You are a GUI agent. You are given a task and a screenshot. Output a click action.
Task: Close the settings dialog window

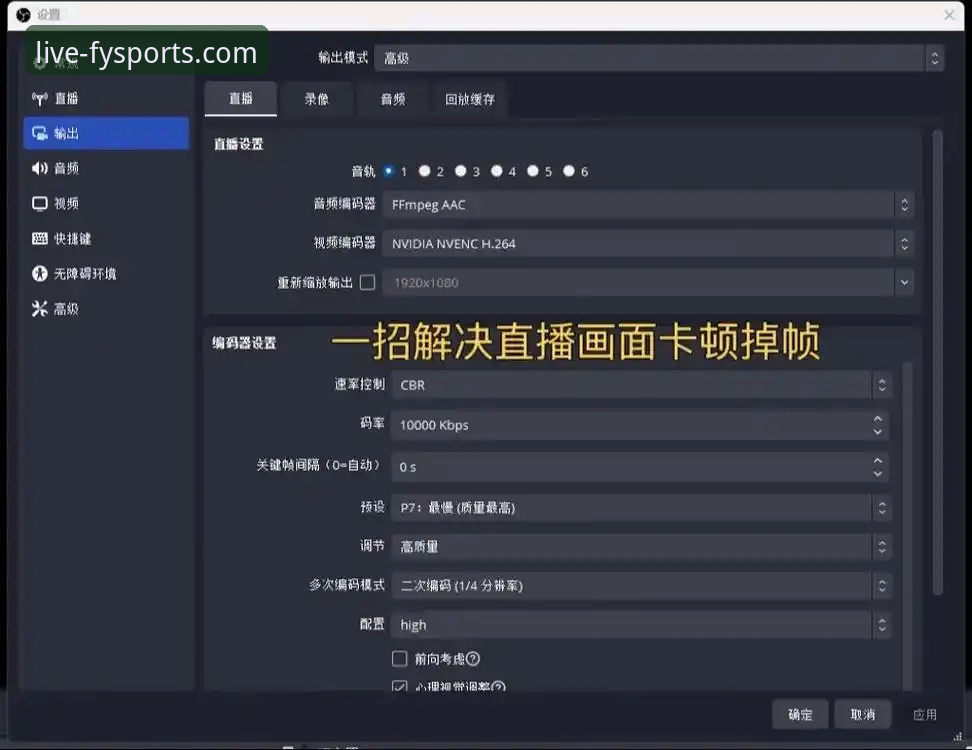pyautogui.click(x=949, y=15)
